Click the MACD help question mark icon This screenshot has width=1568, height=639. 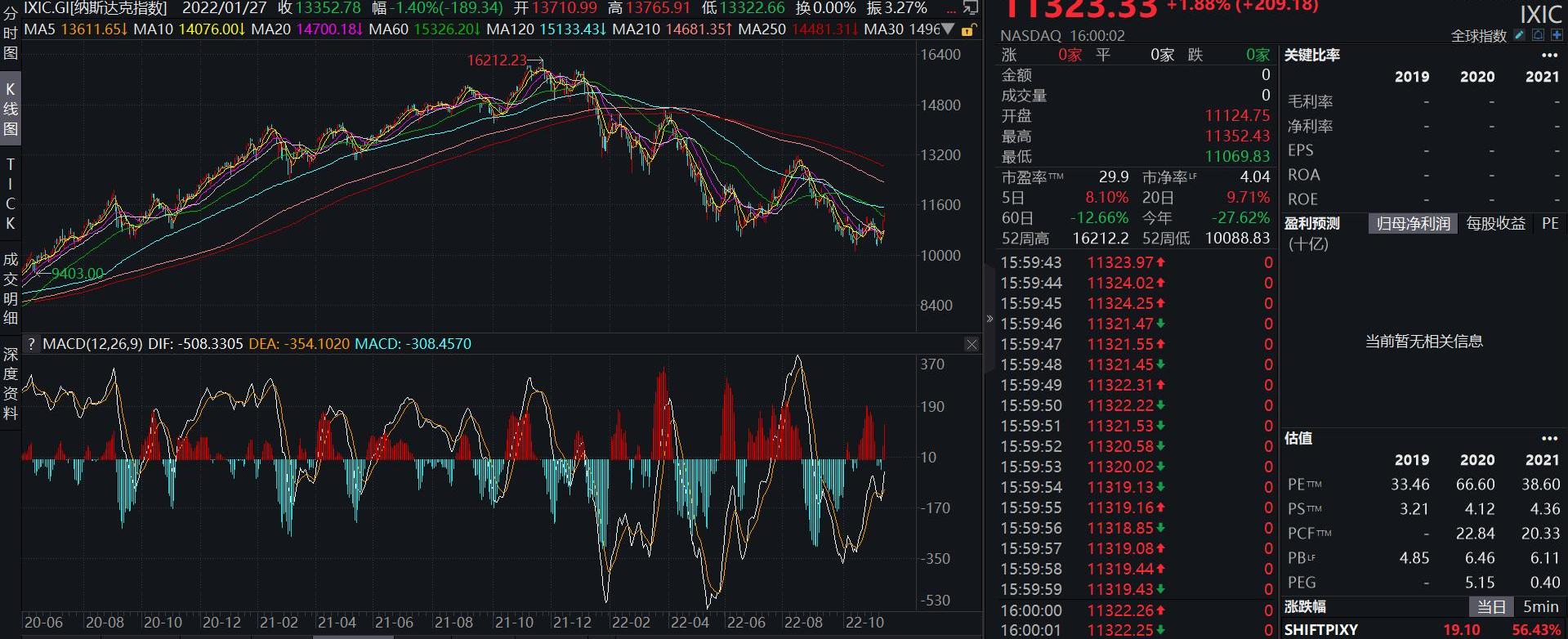click(x=31, y=344)
